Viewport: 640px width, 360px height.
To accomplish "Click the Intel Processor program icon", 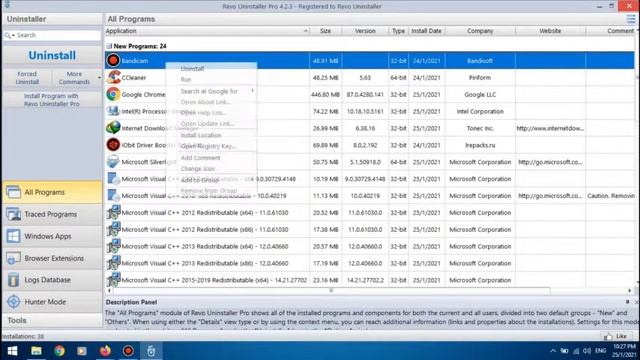I will 113,111.
